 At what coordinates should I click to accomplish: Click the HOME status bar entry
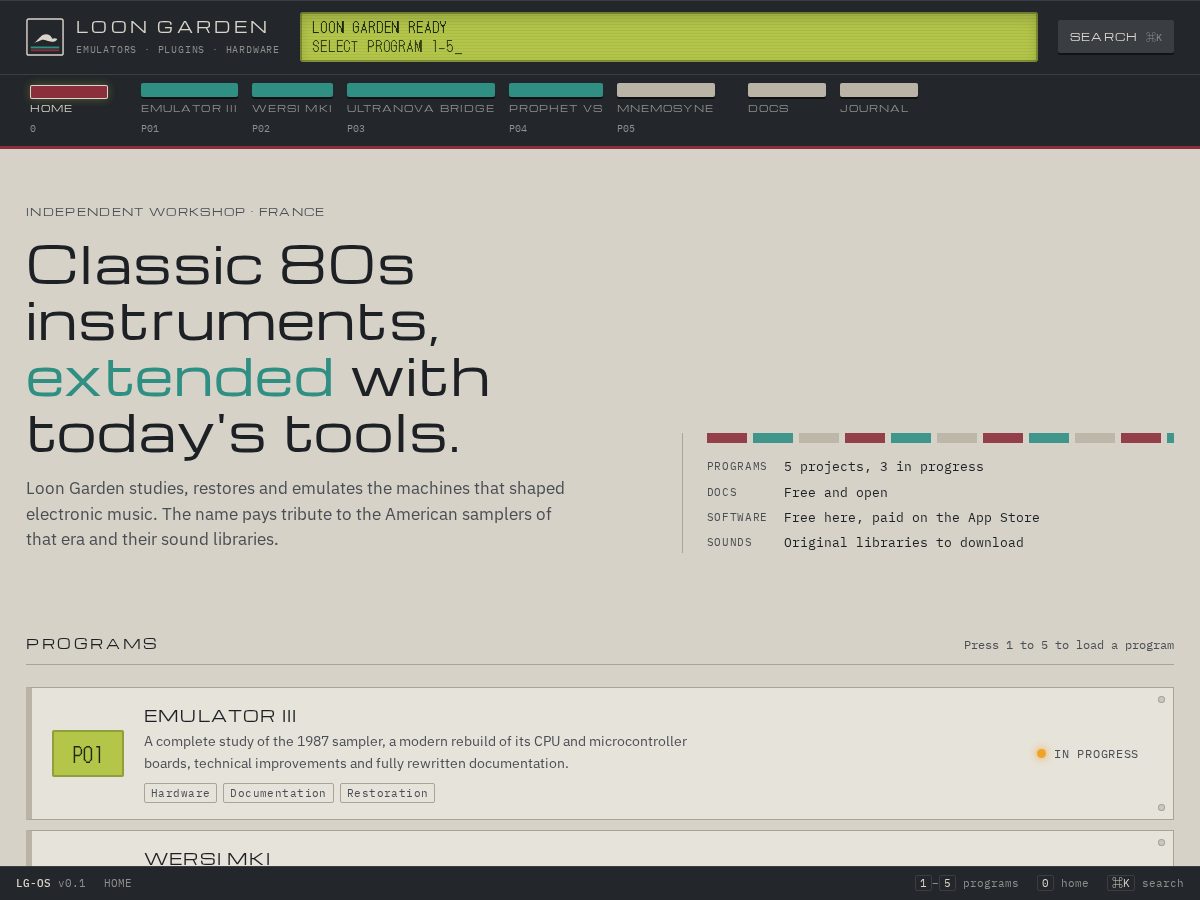point(118,883)
